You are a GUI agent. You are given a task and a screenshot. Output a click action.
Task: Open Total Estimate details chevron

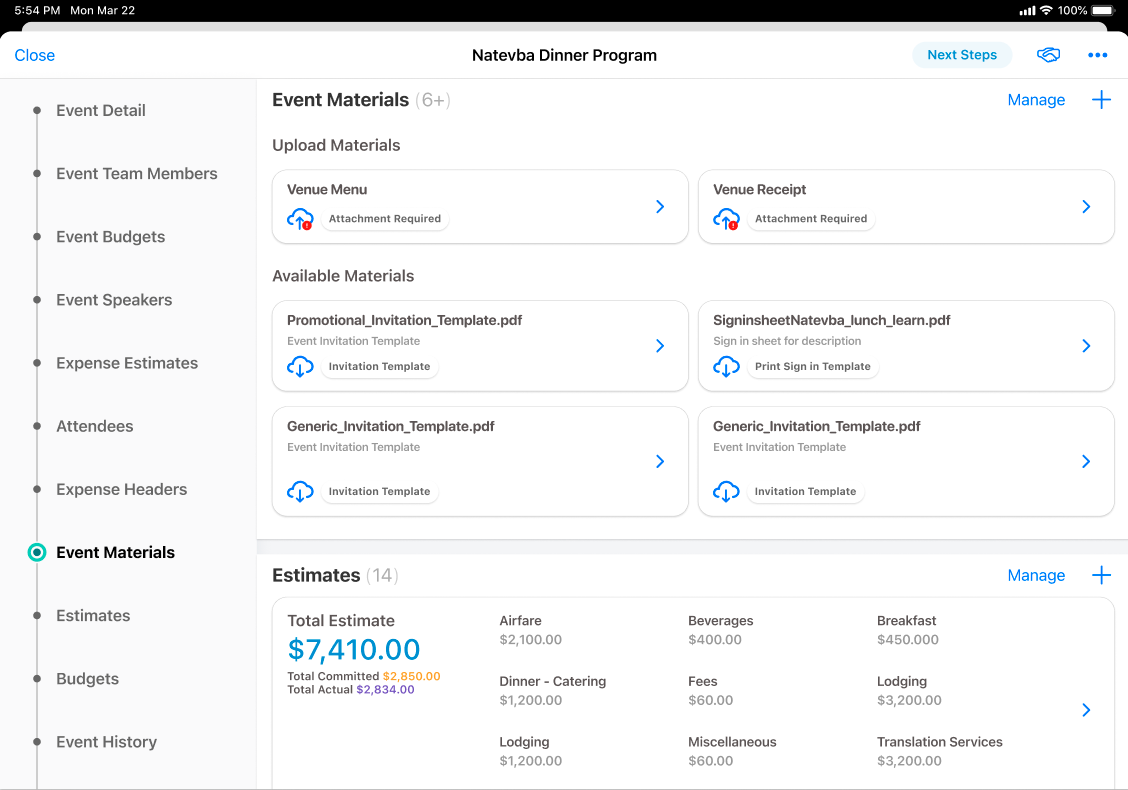point(1086,710)
